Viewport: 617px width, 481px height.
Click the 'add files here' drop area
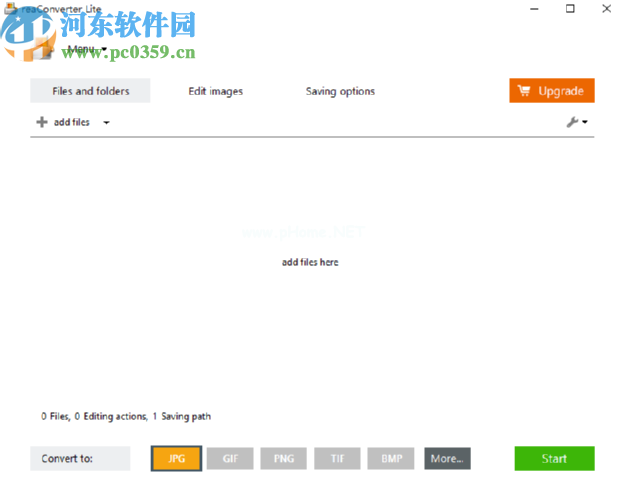click(x=310, y=262)
